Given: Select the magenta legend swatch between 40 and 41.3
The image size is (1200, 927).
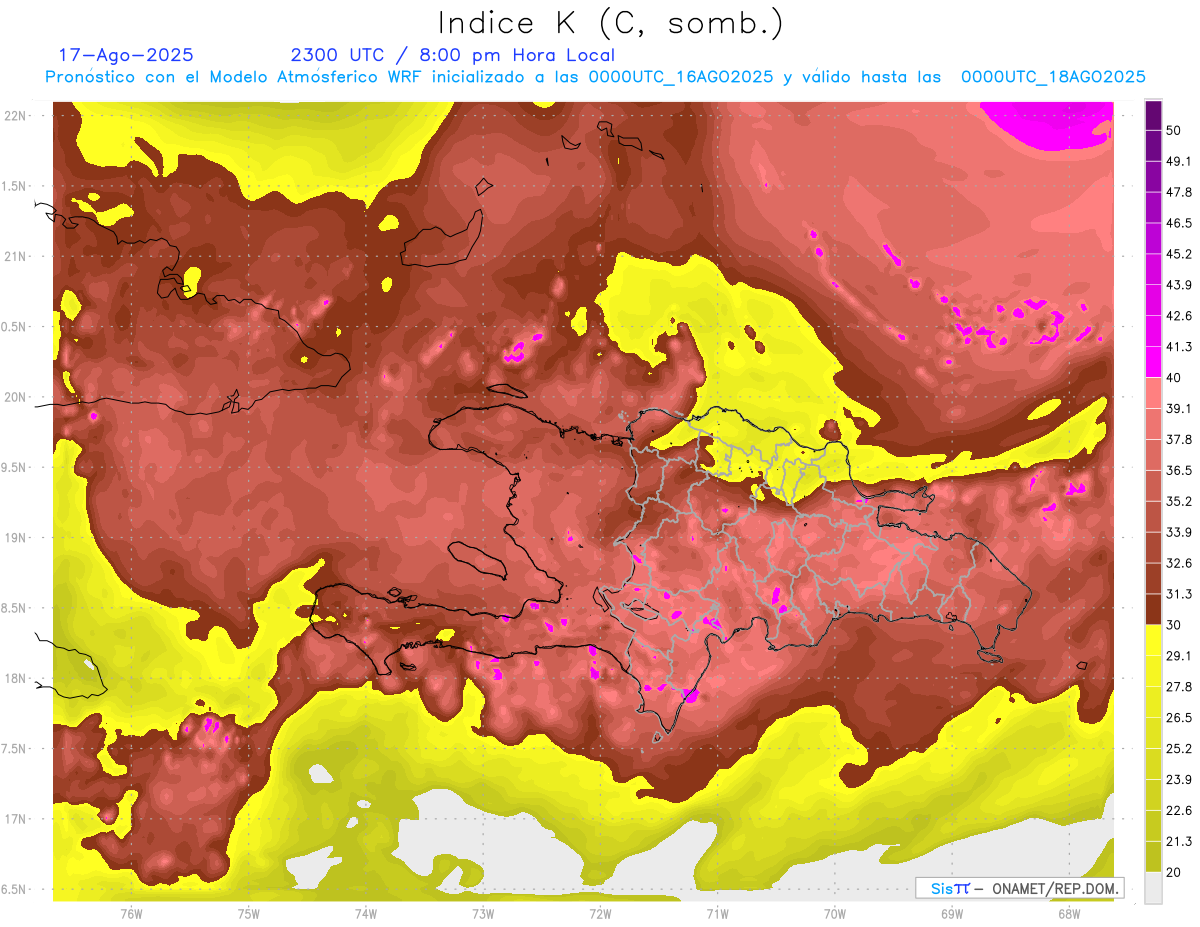Looking at the screenshot, I should (x=1154, y=362).
